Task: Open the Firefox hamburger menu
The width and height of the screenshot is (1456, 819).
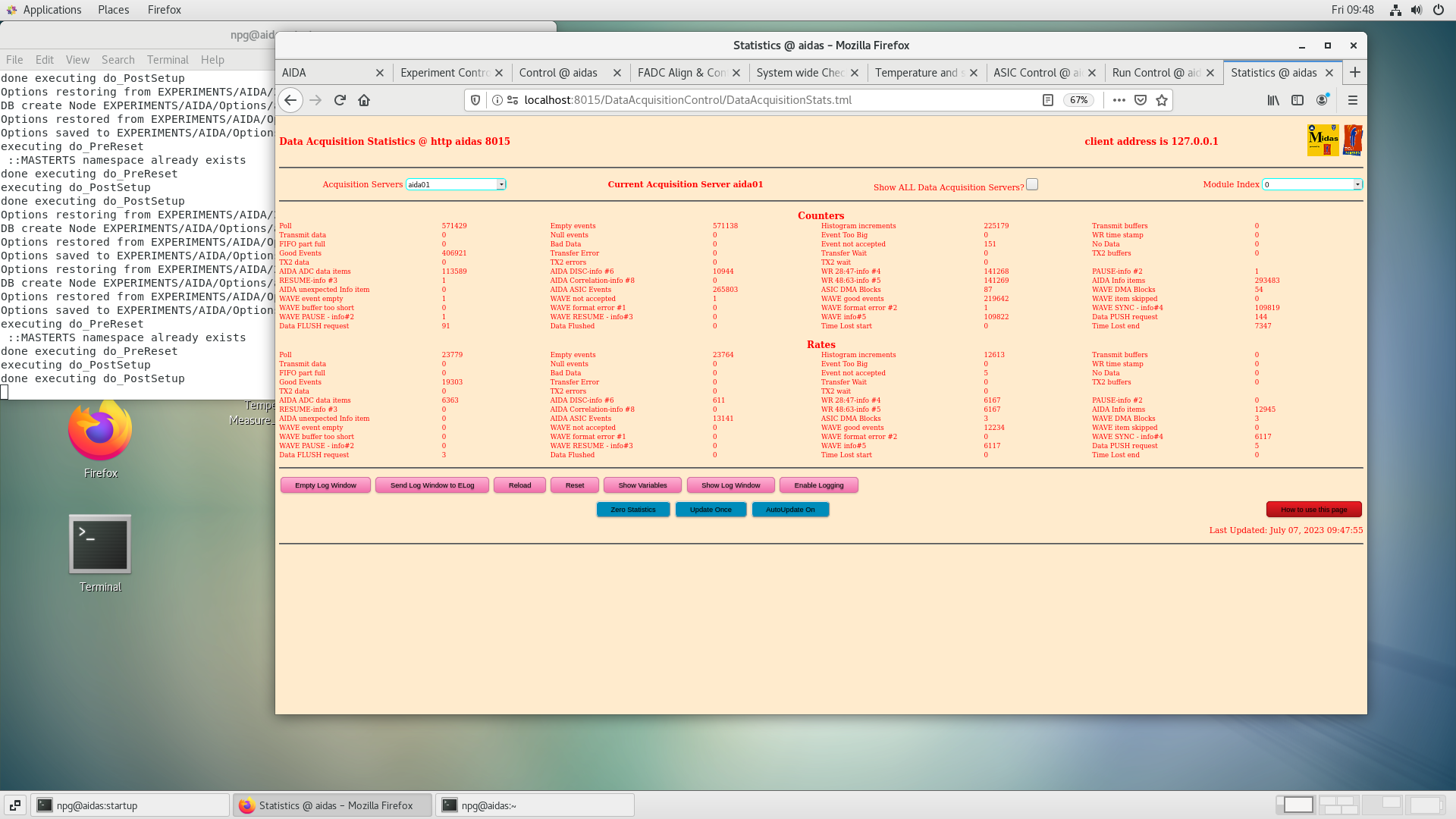Action: (x=1352, y=100)
